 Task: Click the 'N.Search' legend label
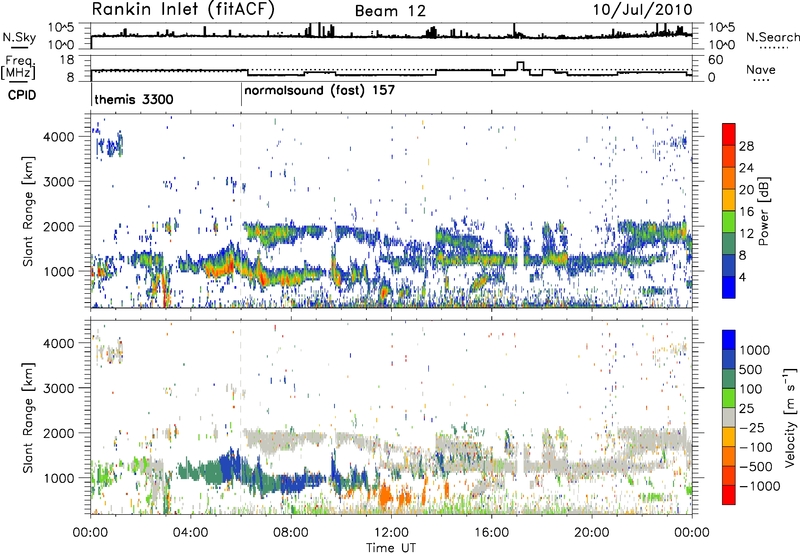(772, 37)
